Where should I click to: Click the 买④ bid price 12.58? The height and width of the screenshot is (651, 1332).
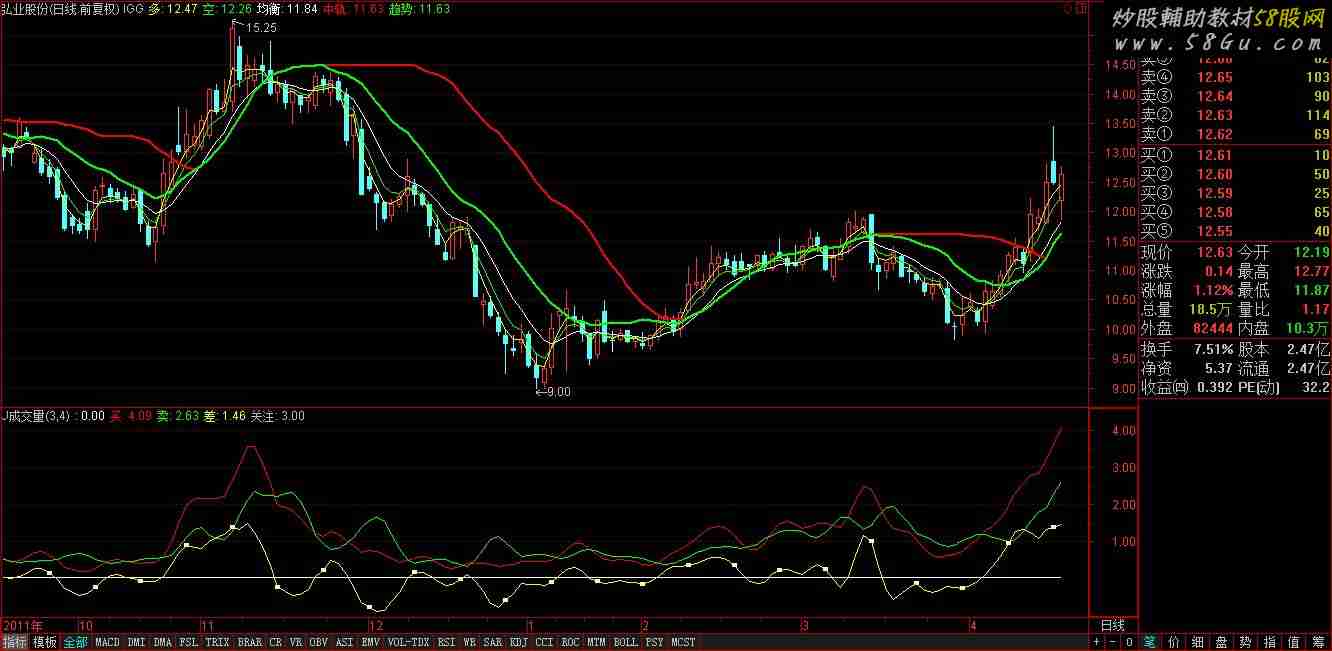point(1215,212)
